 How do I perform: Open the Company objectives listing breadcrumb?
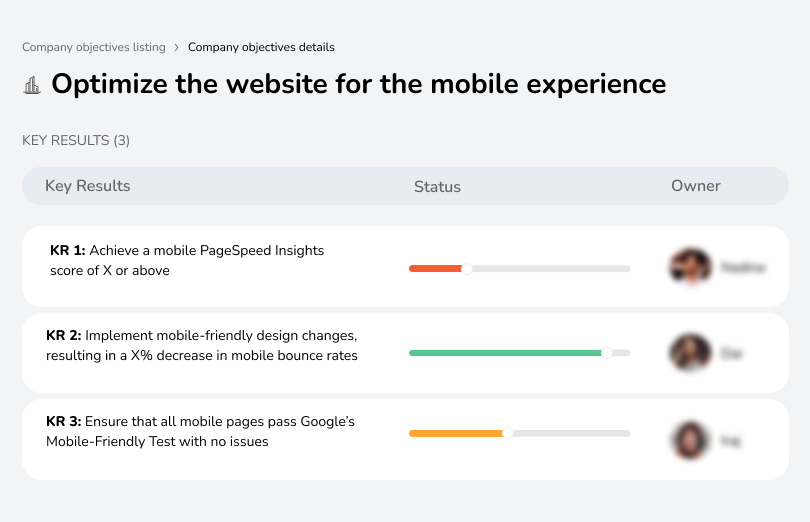click(x=94, y=47)
